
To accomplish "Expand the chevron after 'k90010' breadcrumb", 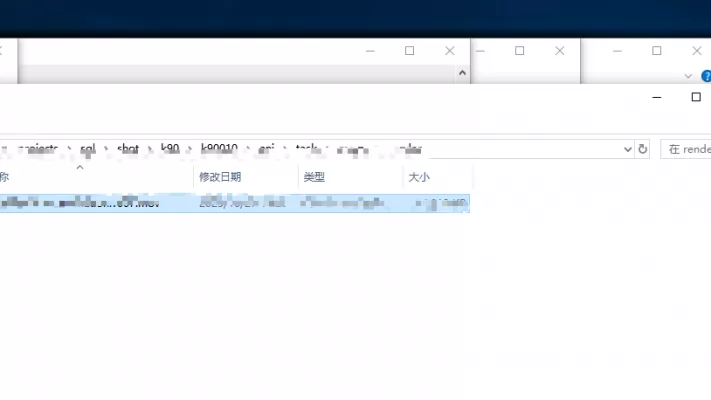I will pyautogui.click(x=248, y=149).
